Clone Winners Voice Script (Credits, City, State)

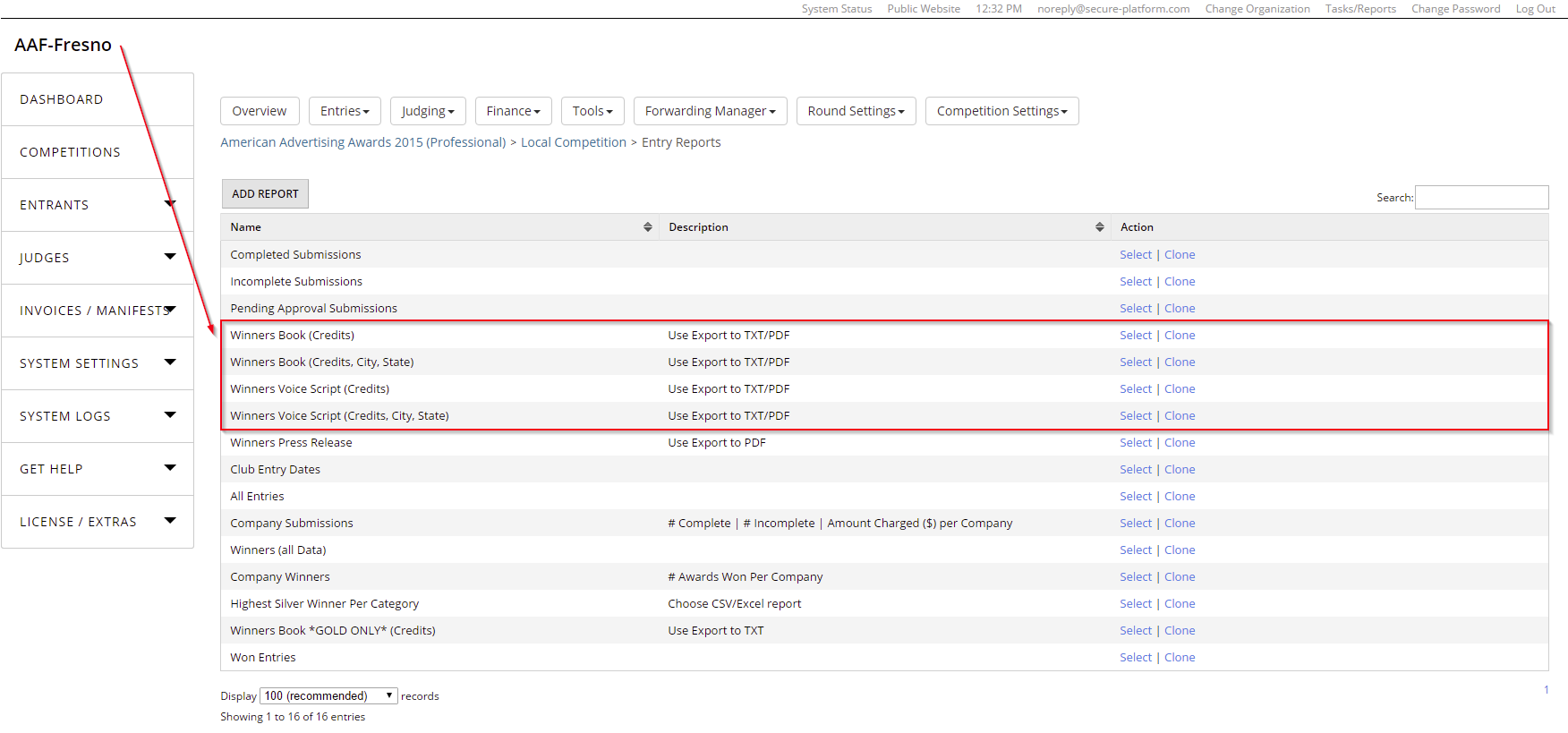click(x=1180, y=416)
